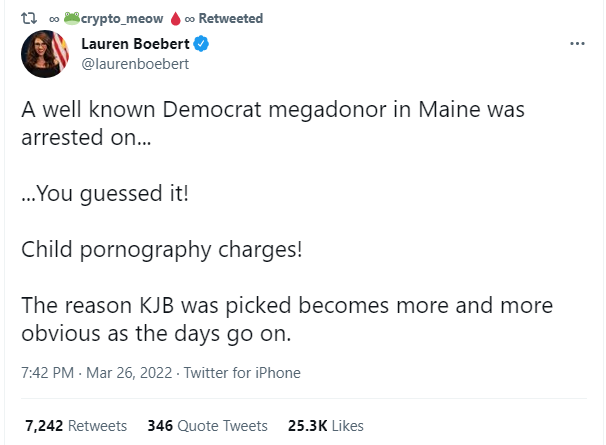The width and height of the screenshot is (606, 445).
Task: Click the "...You guessed it!" line
Action: tap(104, 193)
